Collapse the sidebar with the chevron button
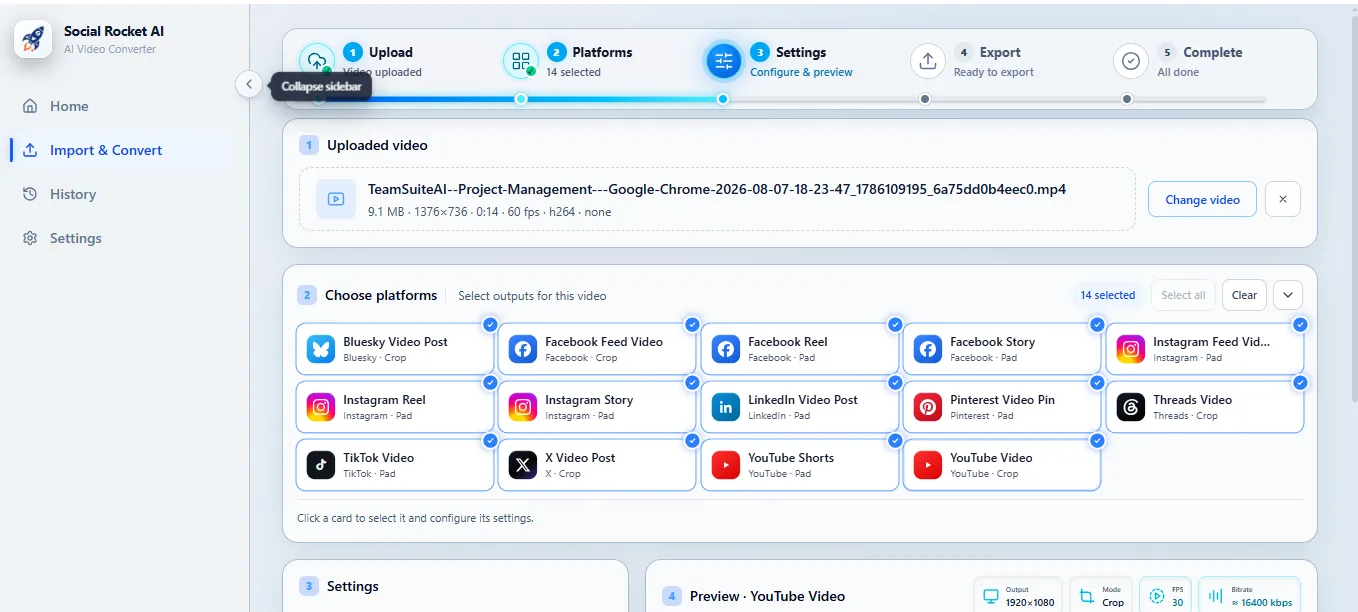1358x612 pixels. click(249, 85)
